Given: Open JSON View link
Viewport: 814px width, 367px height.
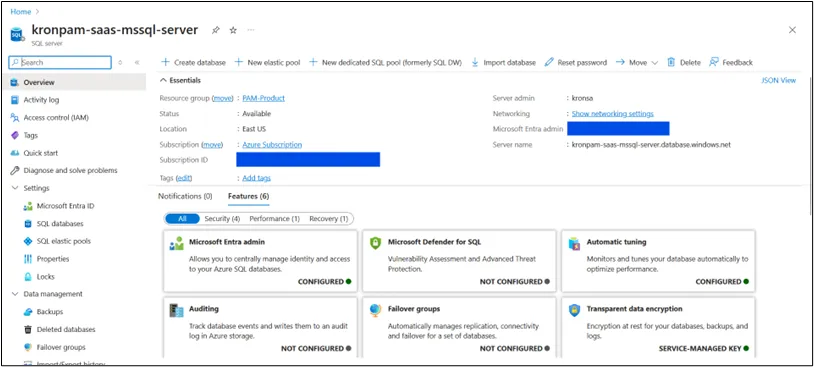Looking at the screenshot, I should (x=778, y=80).
